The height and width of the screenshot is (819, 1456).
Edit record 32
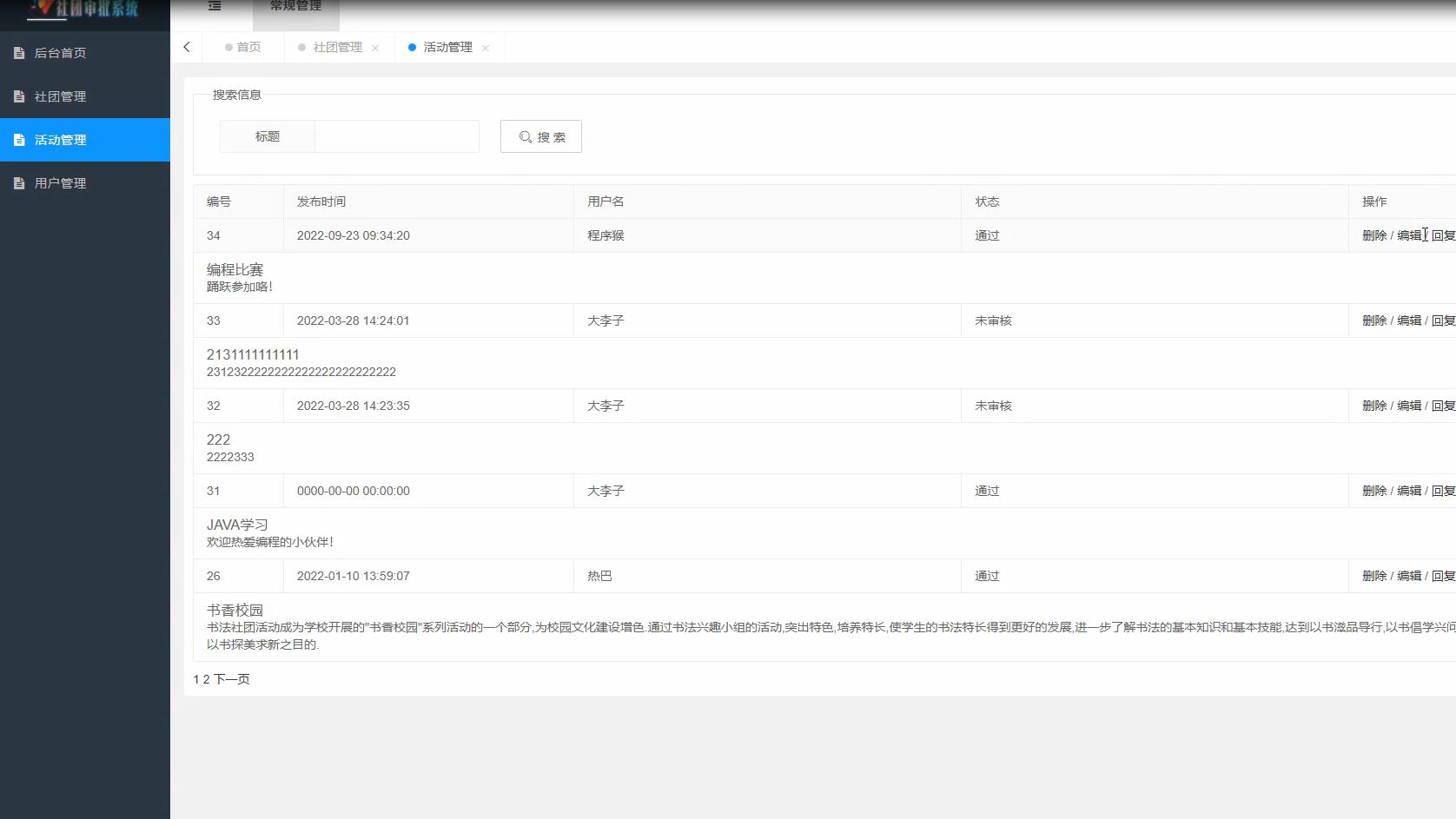coord(1409,406)
